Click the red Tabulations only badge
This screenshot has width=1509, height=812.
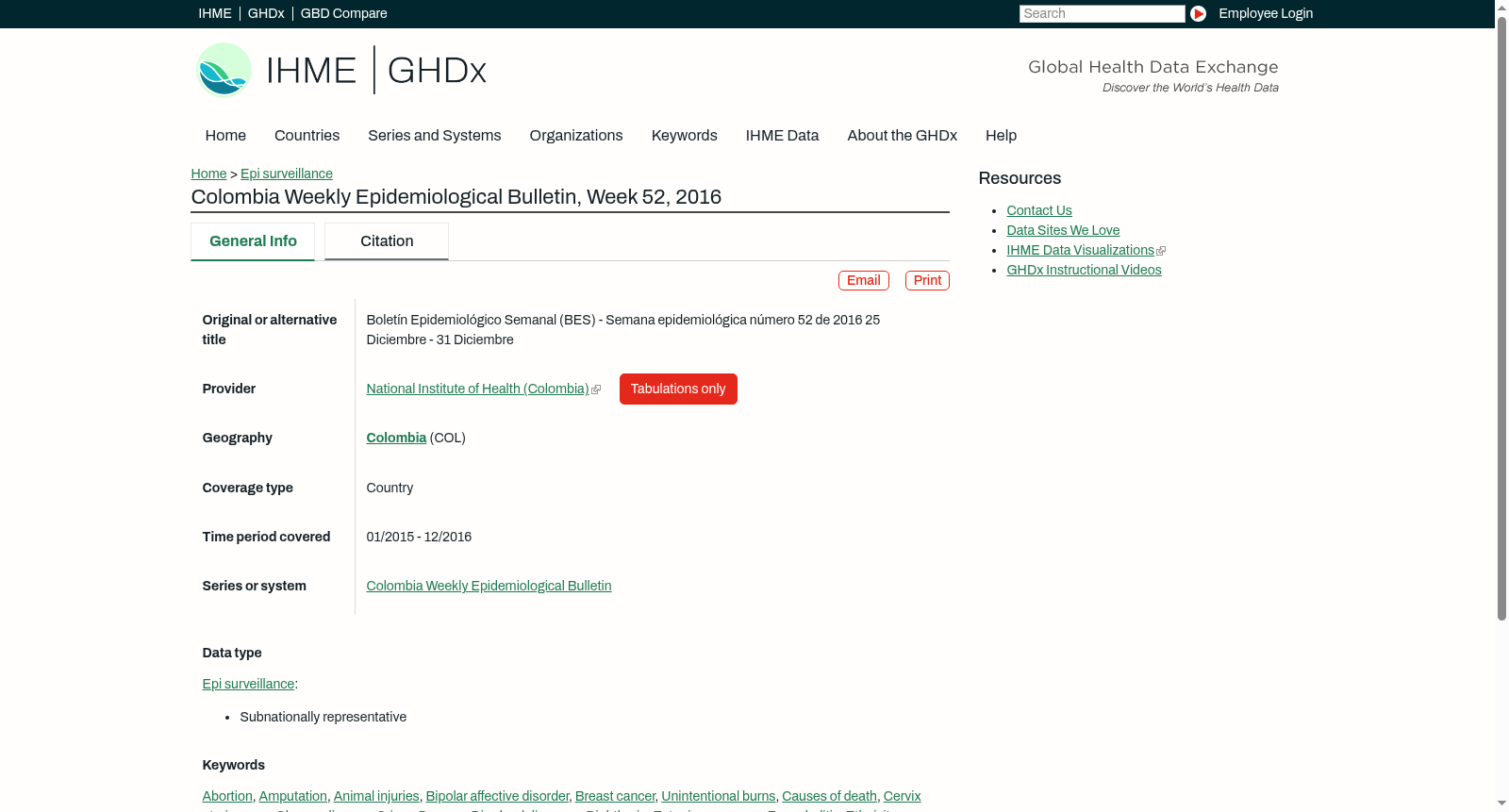point(678,389)
